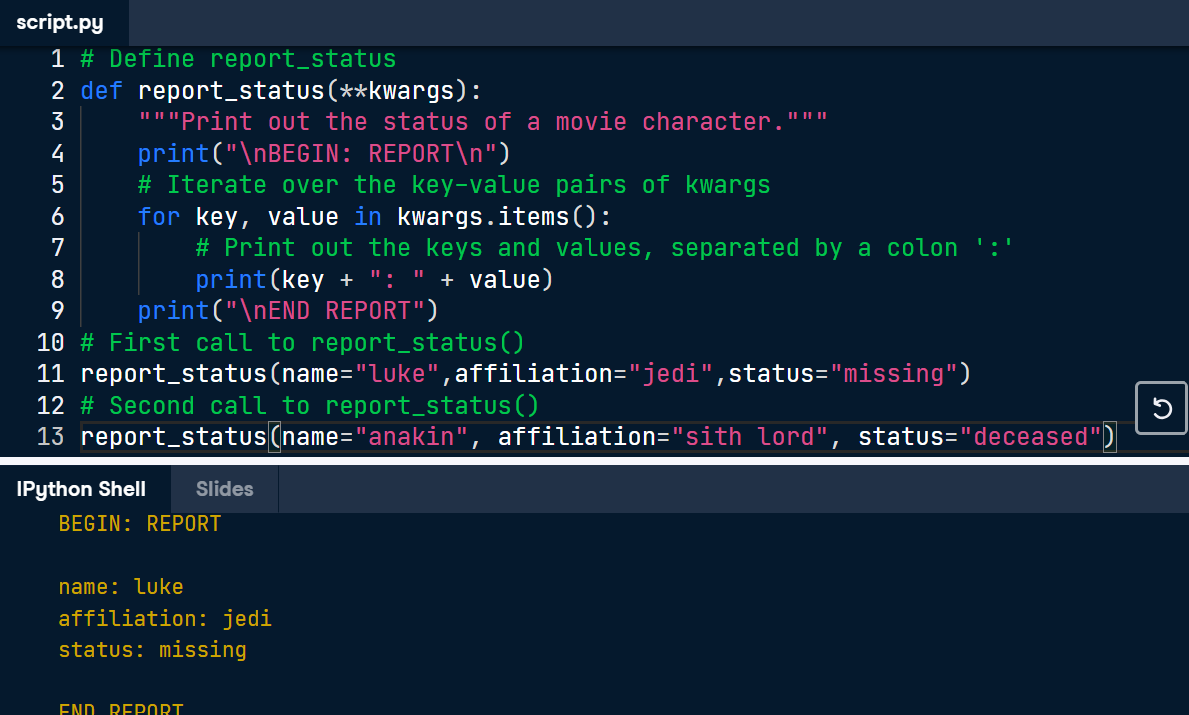1189x715 pixels.
Task: Click line number 13 in the gutter
Action: [x=50, y=437]
